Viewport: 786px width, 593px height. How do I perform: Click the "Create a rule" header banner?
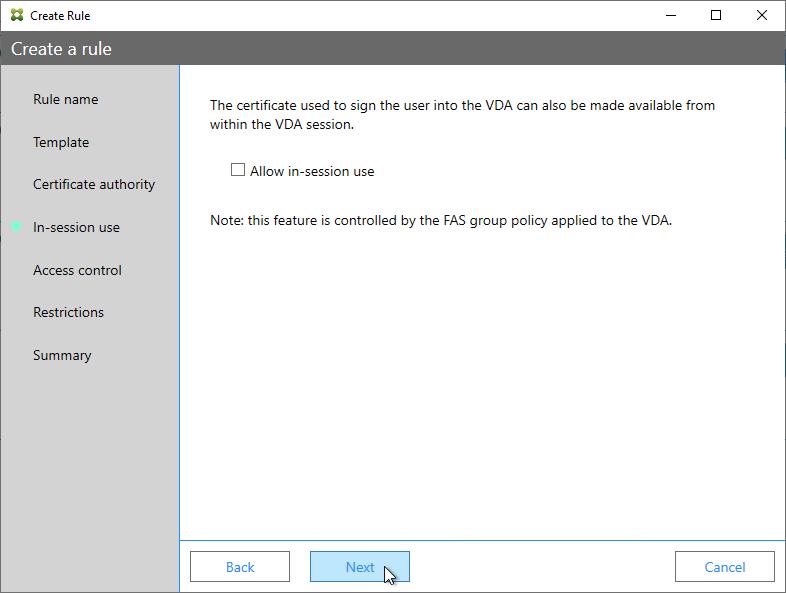pyautogui.click(x=393, y=49)
